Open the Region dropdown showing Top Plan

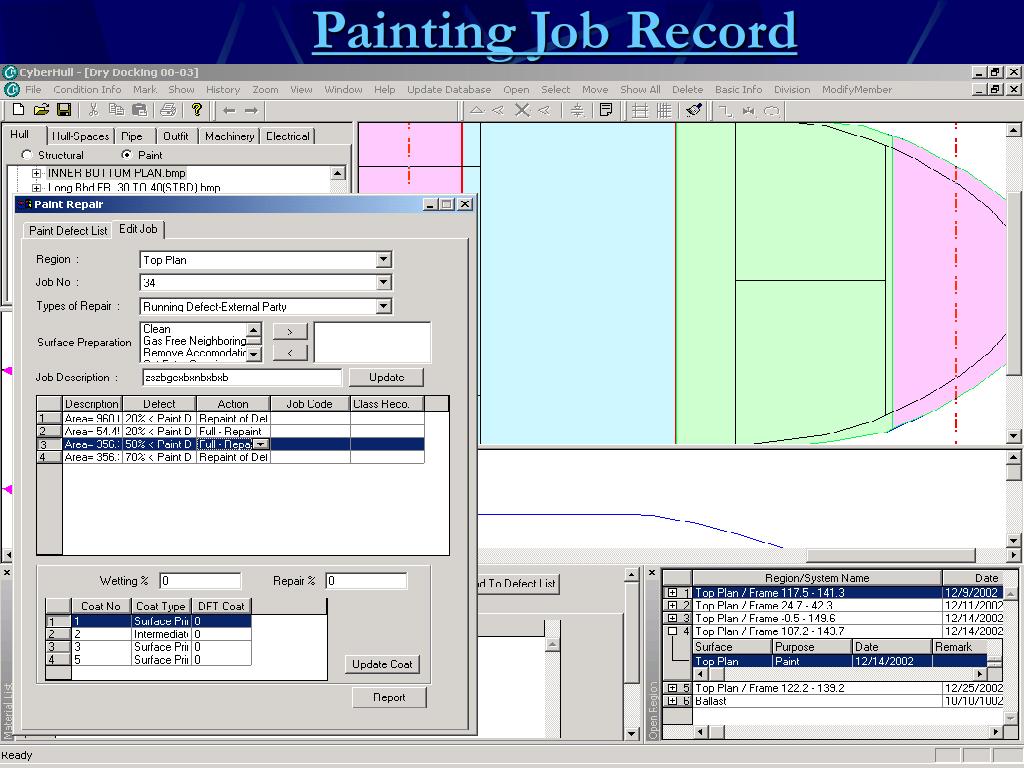(x=383, y=260)
